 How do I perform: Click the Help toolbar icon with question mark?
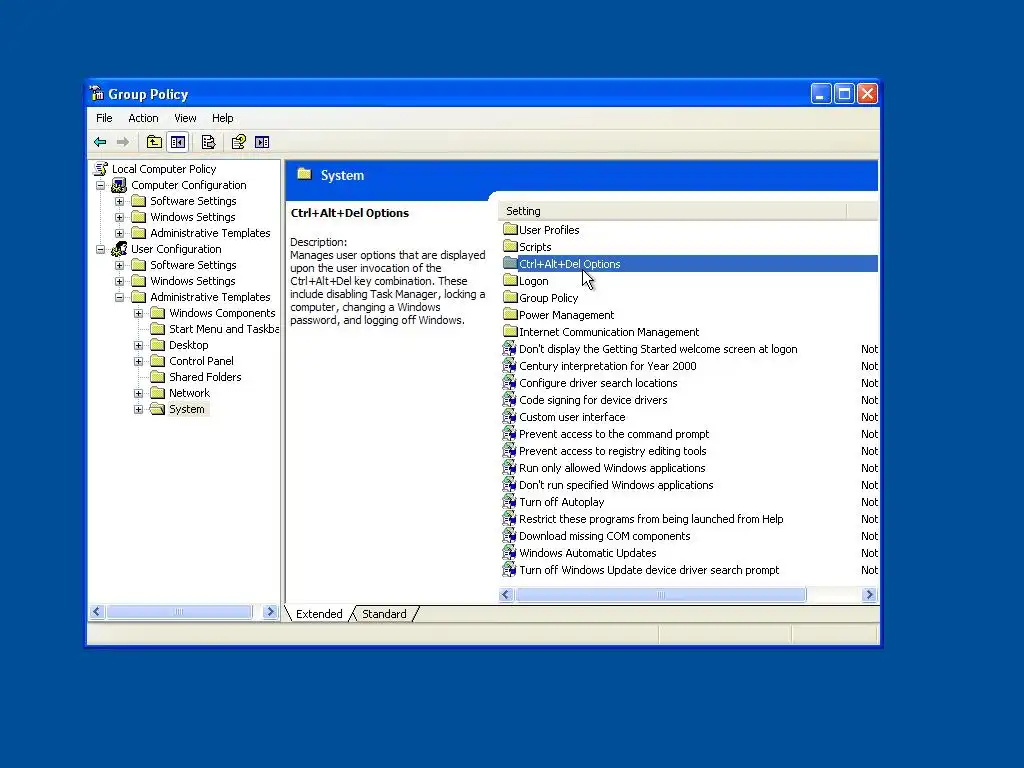coord(238,142)
